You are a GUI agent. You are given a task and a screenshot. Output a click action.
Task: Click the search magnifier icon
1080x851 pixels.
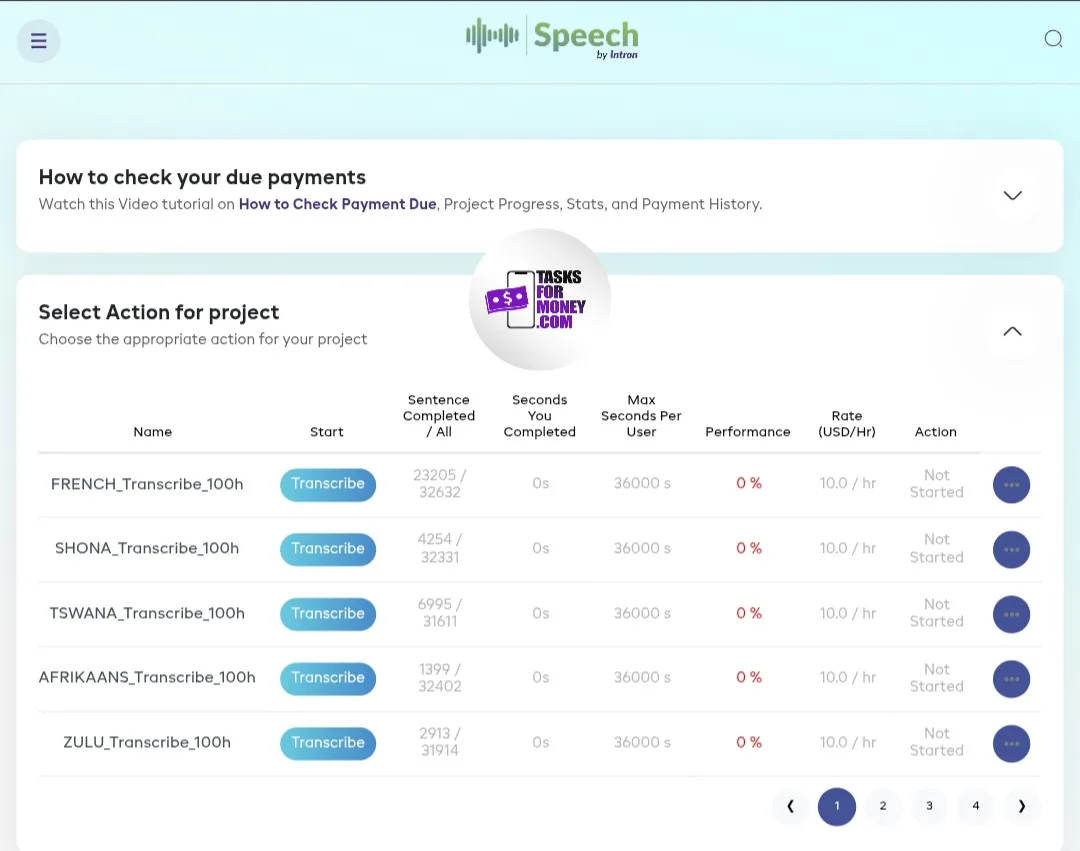click(1053, 39)
